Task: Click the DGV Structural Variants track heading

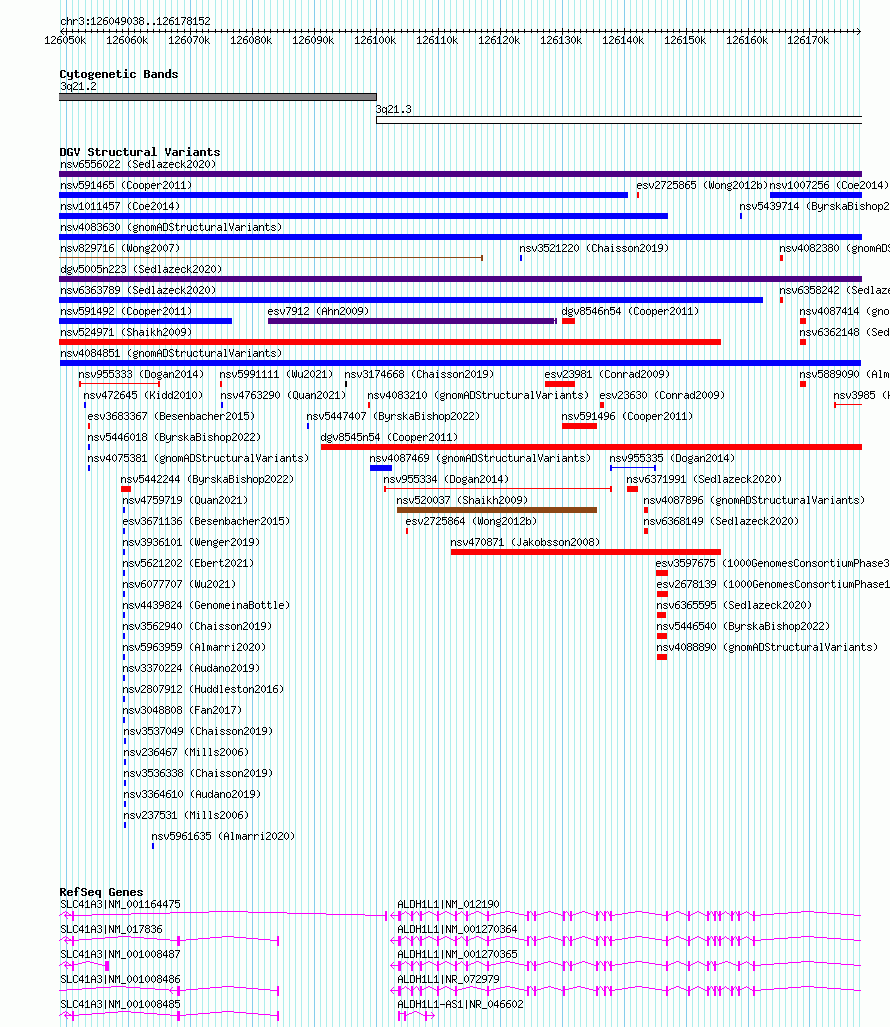Action: click(139, 152)
